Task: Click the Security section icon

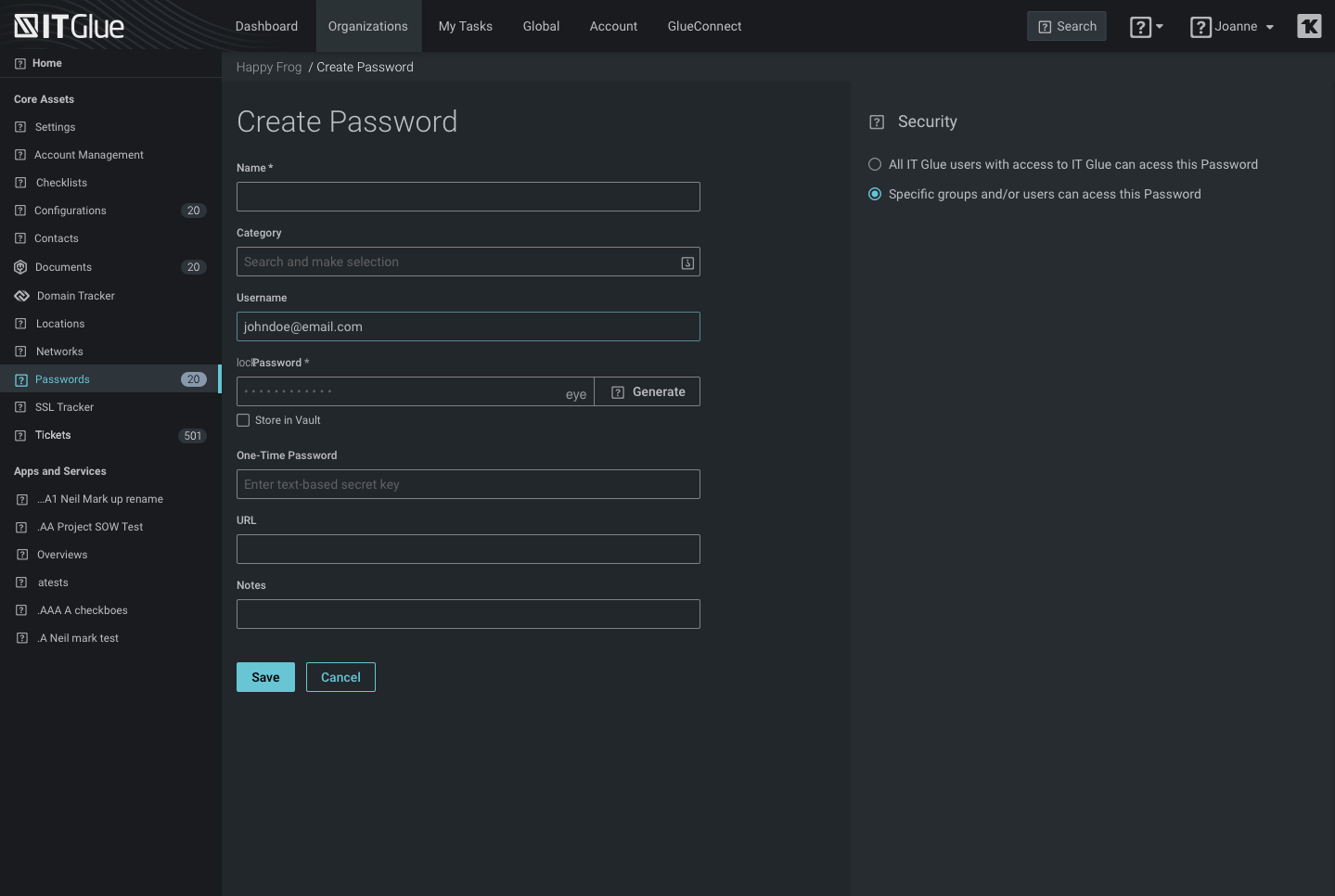Action: click(877, 122)
